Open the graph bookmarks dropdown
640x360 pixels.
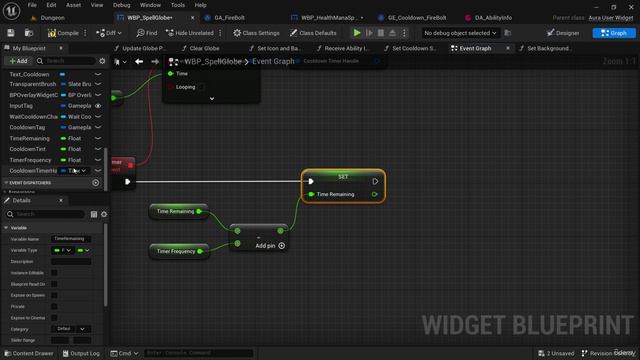[x=120, y=62]
